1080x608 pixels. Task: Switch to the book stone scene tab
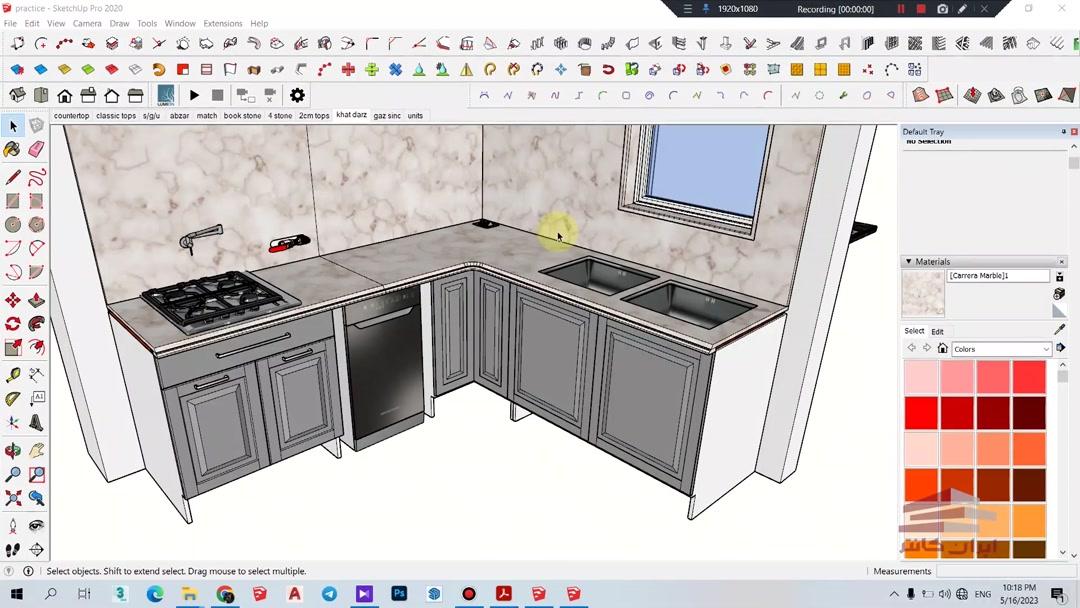click(242, 116)
